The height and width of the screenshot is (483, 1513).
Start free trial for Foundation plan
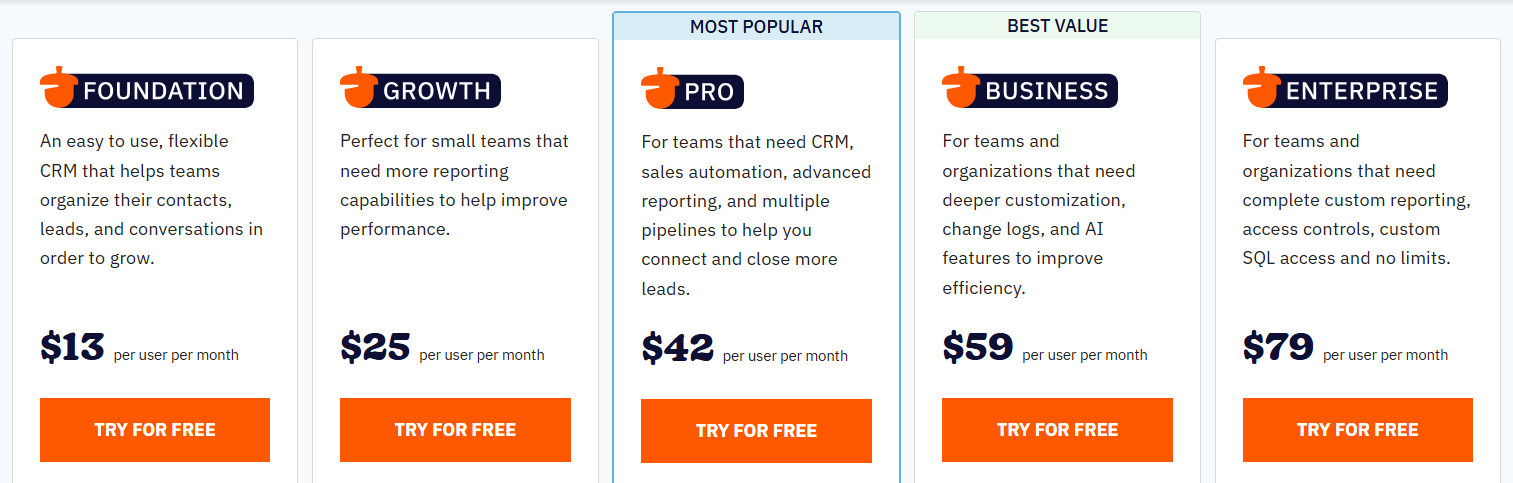[x=155, y=430]
